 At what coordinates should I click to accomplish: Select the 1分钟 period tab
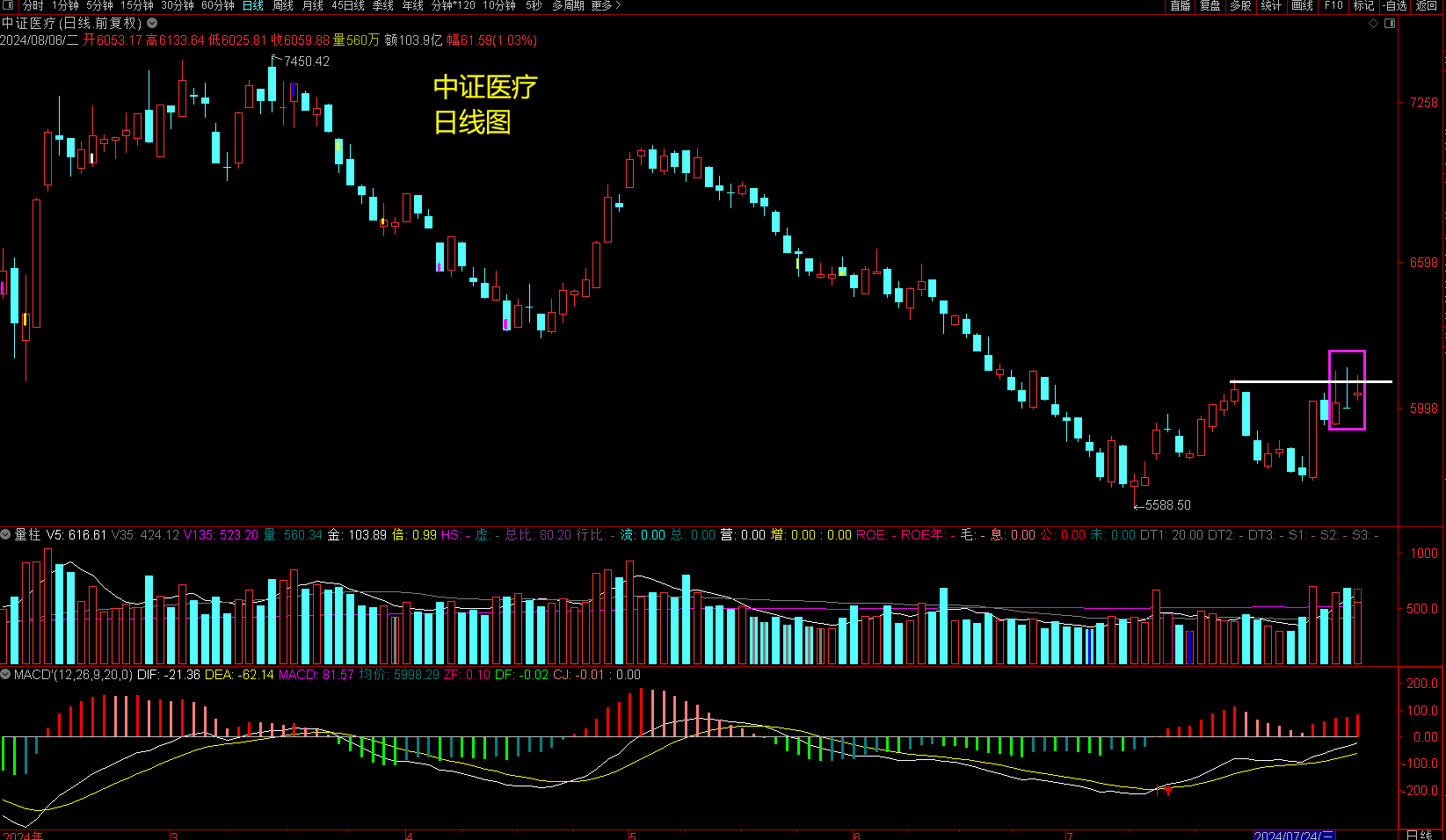pyautogui.click(x=65, y=5)
